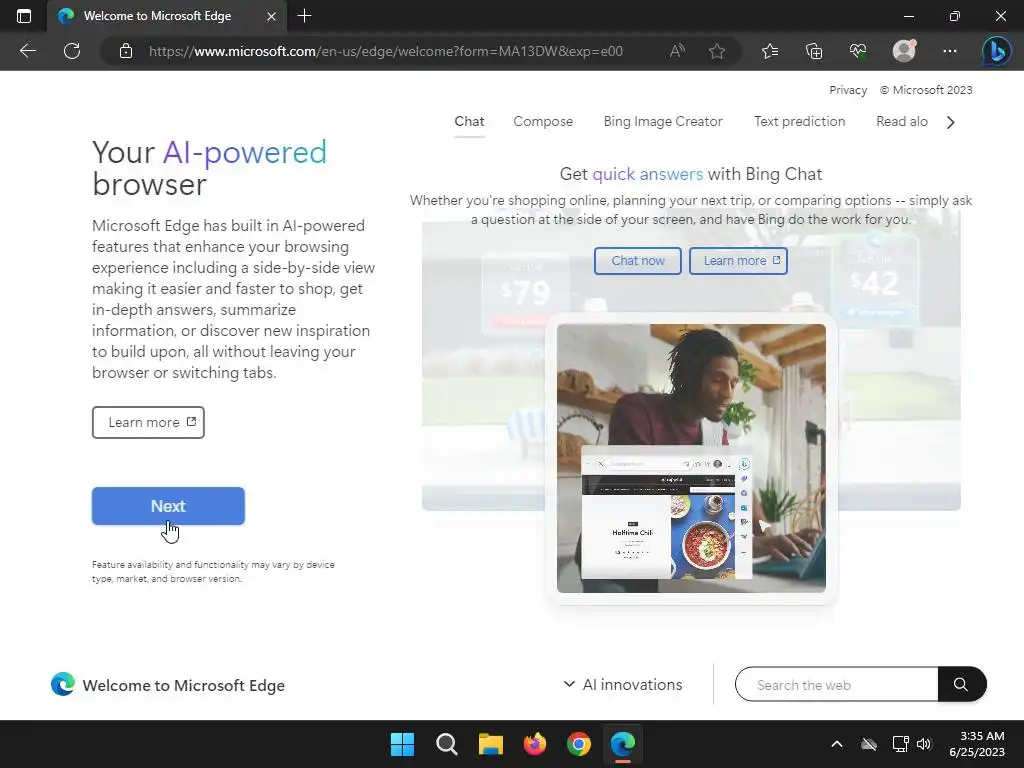The width and height of the screenshot is (1024, 768).
Task: Open Collections icon
Action: point(814,51)
